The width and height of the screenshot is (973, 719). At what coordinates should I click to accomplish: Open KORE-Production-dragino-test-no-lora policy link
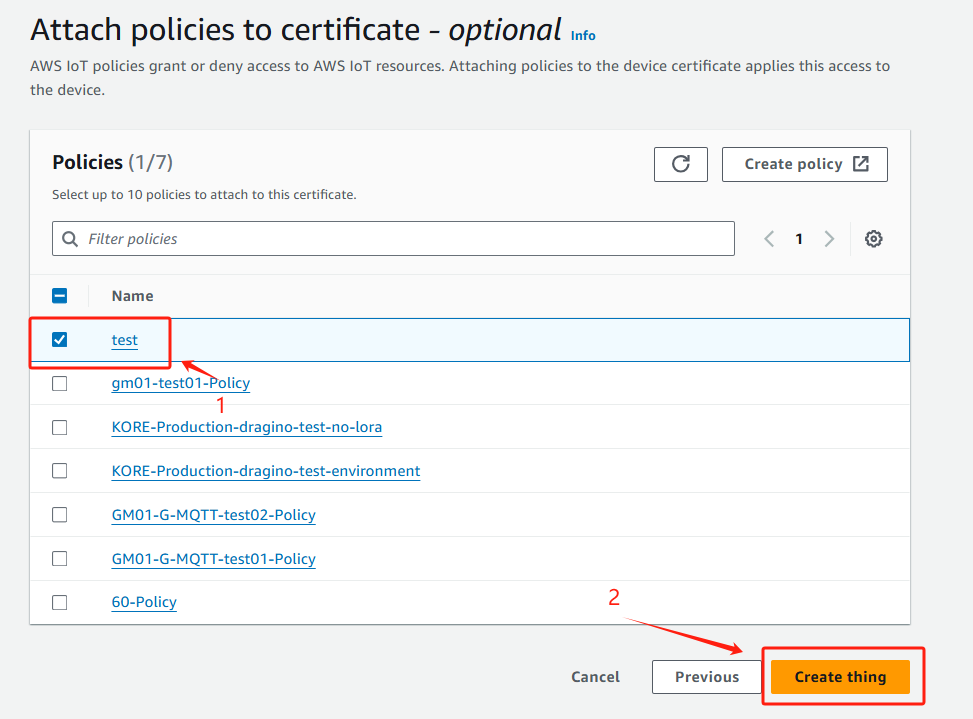(x=246, y=427)
